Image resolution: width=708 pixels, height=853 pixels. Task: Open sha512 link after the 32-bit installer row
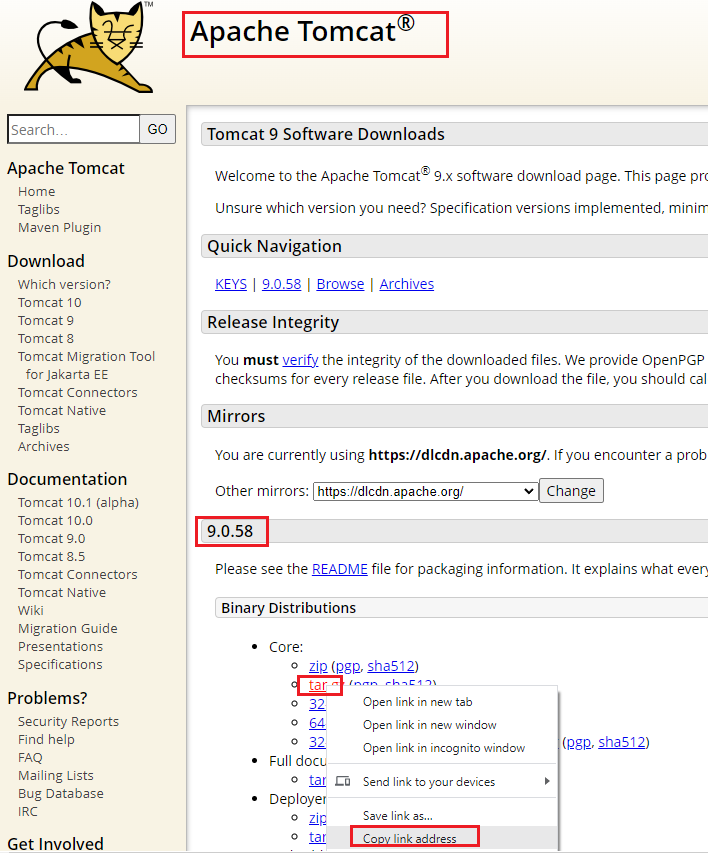pos(621,742)
